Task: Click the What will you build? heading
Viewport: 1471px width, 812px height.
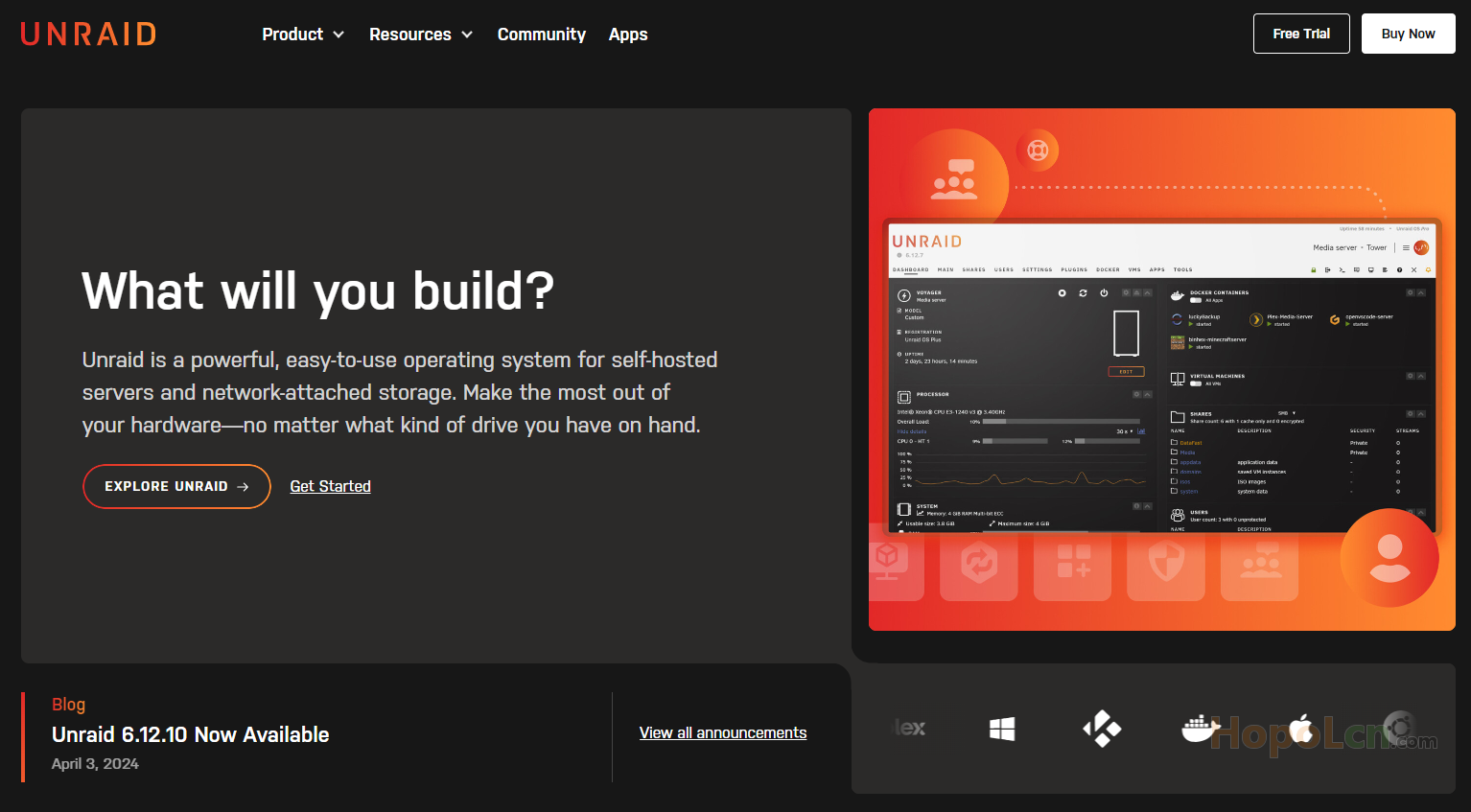Action: 318,290
